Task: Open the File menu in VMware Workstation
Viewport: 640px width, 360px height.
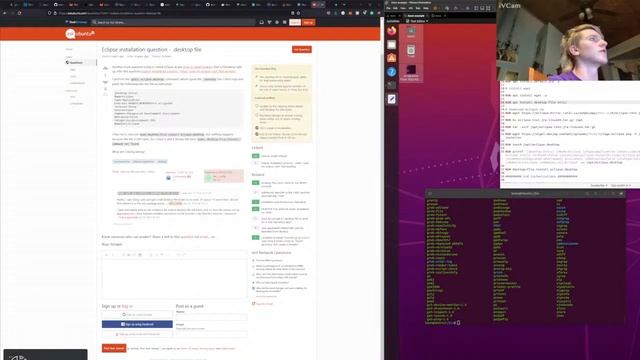Action: (x=388, y=8)
